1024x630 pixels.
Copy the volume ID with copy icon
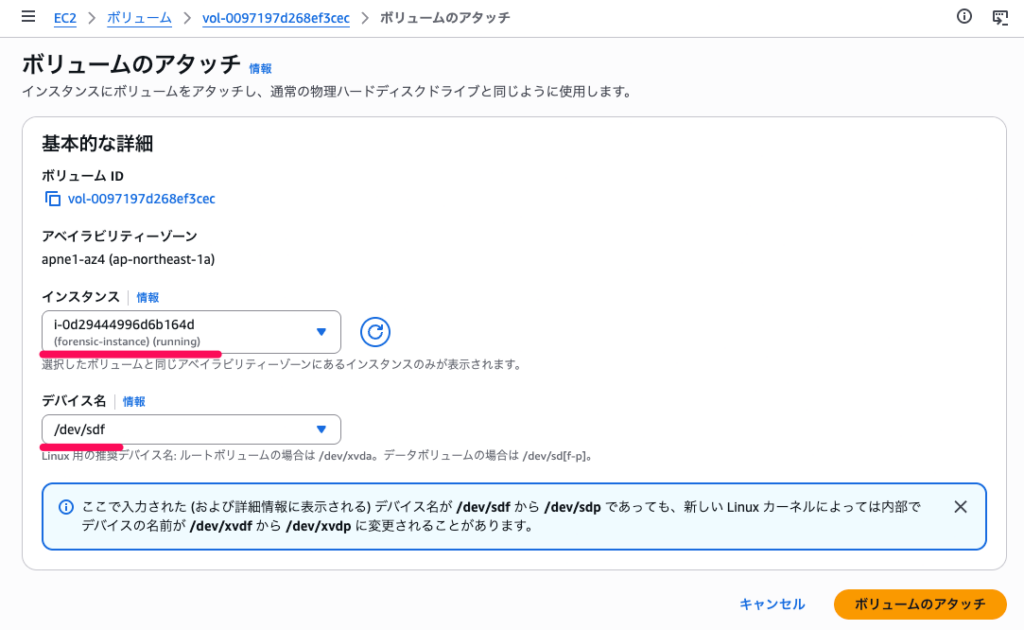(53, 199)
